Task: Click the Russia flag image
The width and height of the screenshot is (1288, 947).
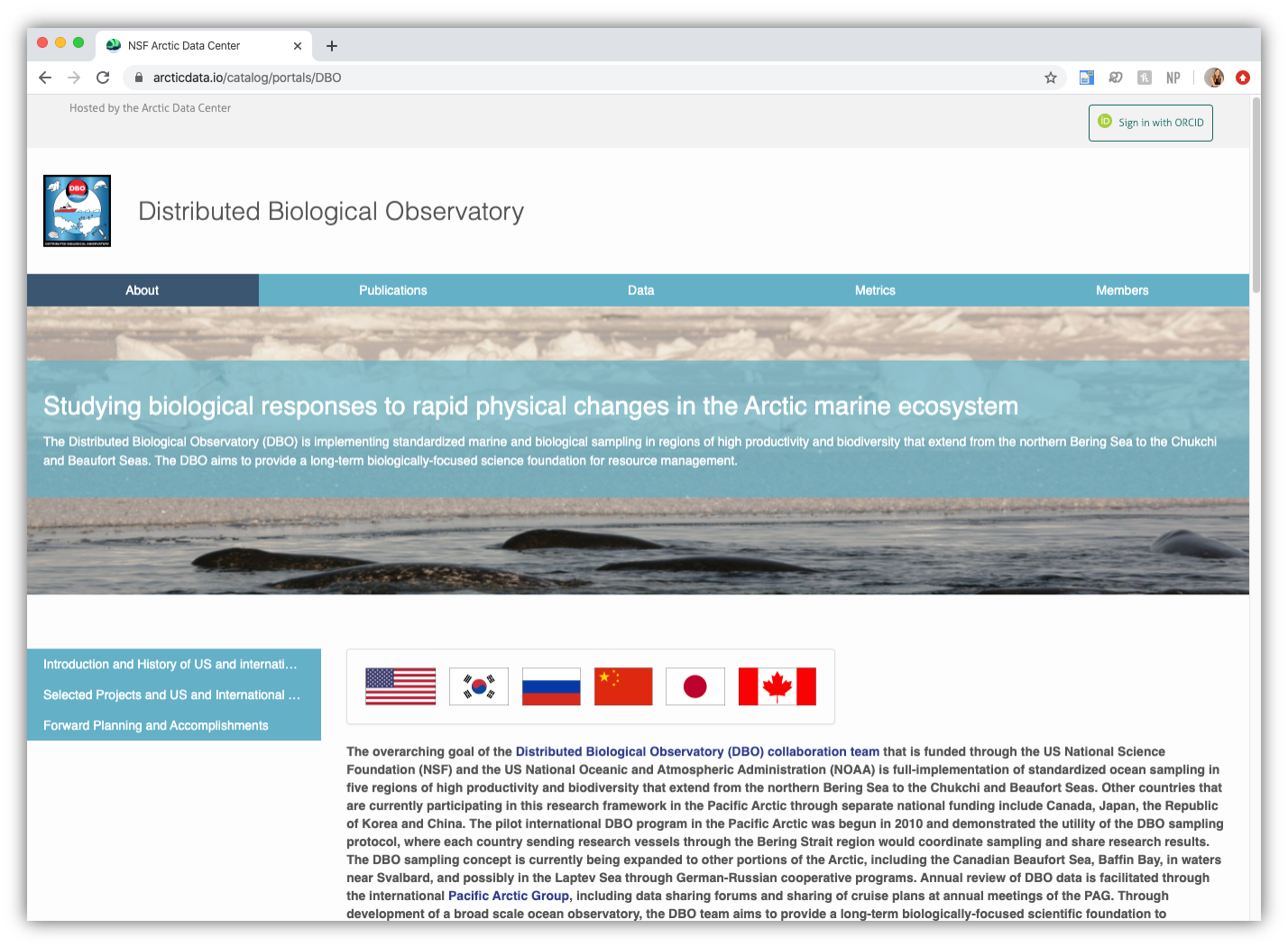Action: point(551,686)
